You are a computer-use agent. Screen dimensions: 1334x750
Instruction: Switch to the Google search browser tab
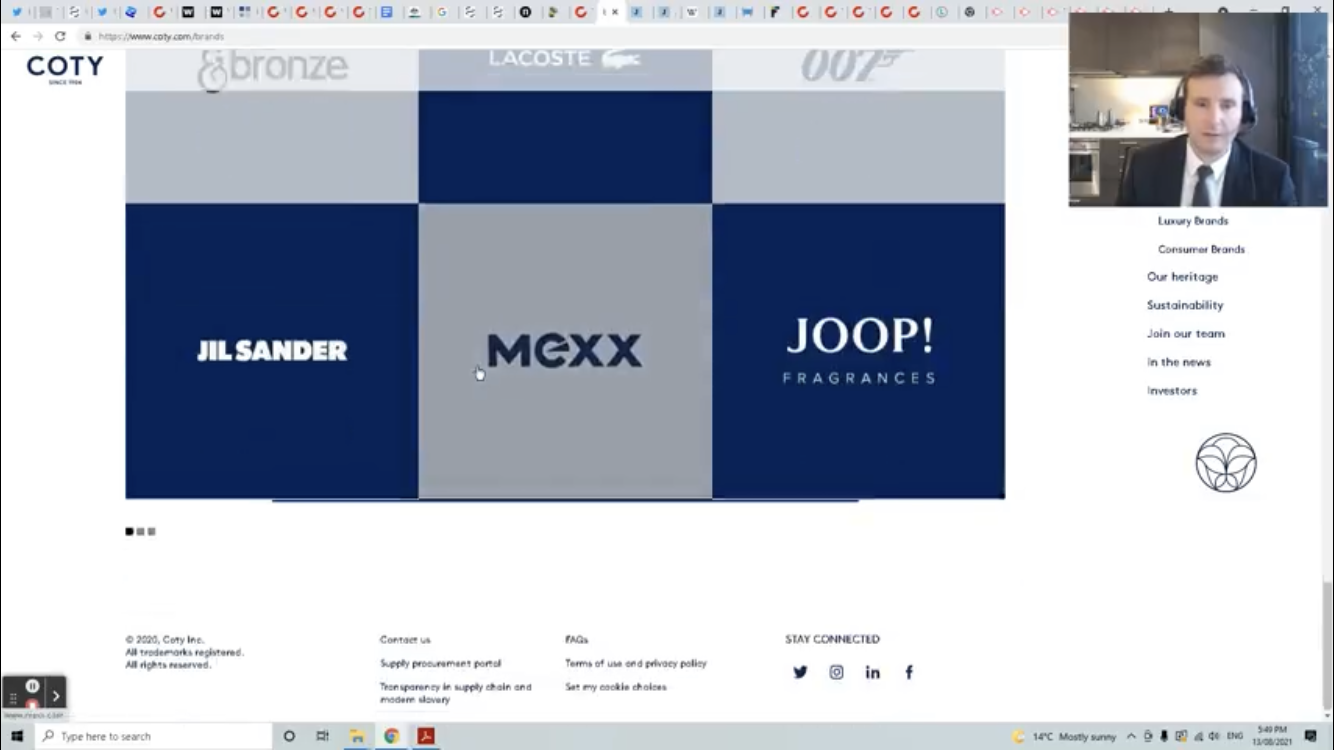point(442,12)
